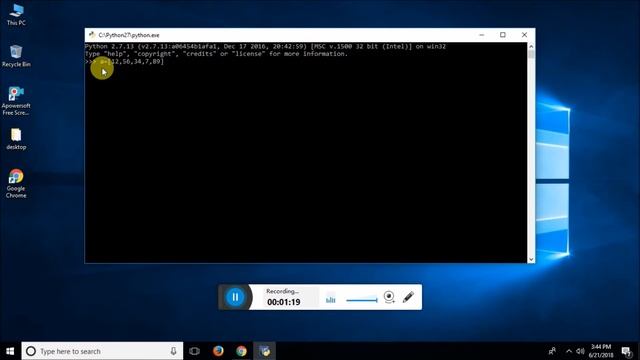Open recorder audio levels icon
This screenshot has width=640, height=360.
click(330, 299)
